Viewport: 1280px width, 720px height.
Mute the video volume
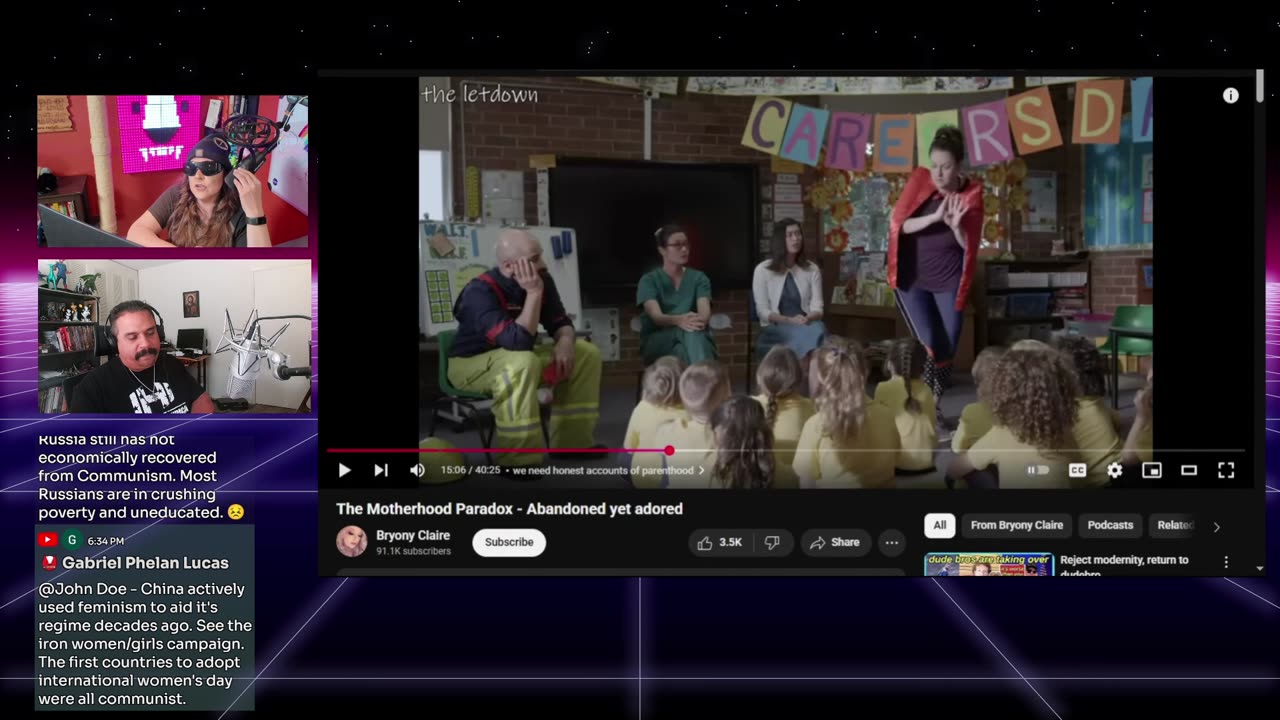pos(417,470)
